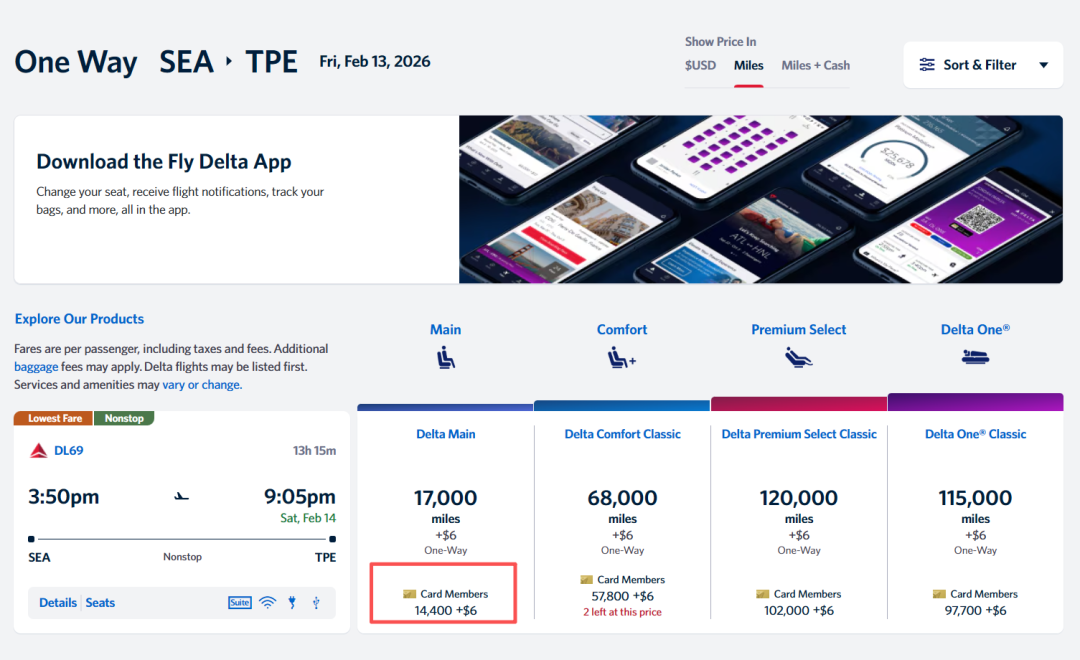
Task: Click the Delta One lie-flat bed icon
Action: pos(975,357)
